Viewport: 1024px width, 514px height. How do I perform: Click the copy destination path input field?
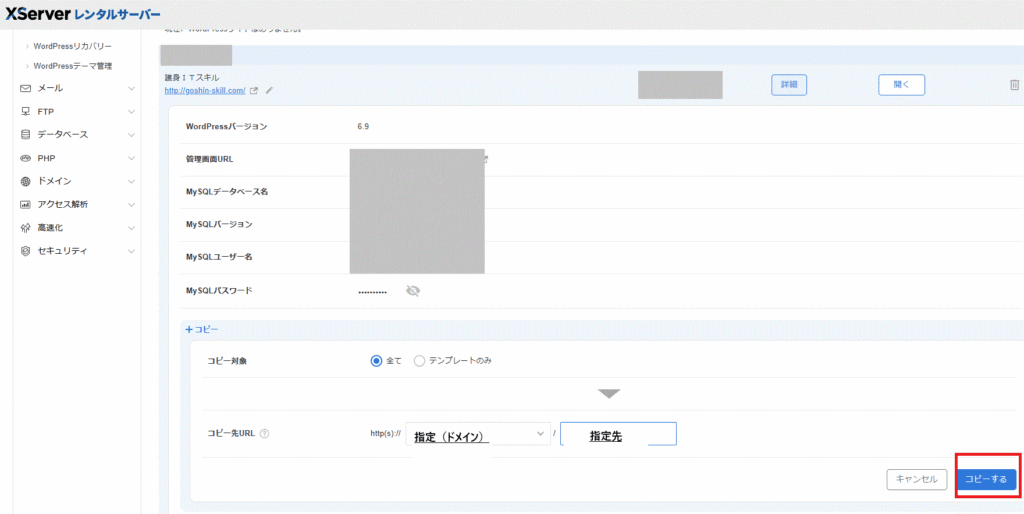point(618,434)
